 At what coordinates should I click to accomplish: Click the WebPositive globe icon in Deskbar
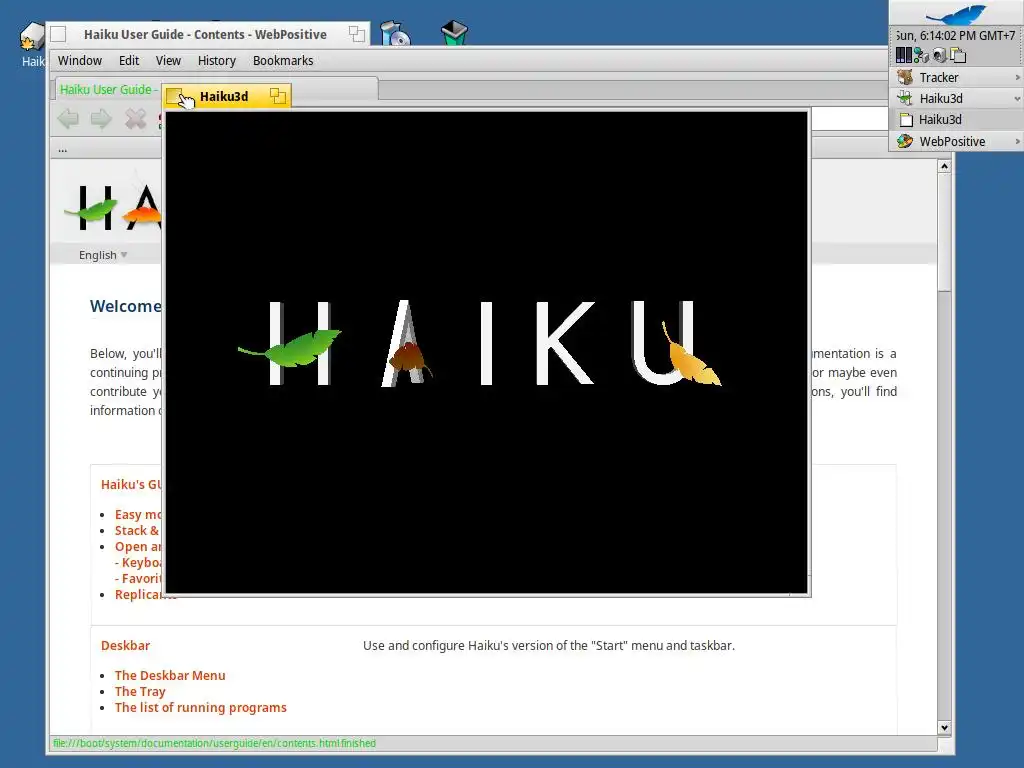(905, 141)
